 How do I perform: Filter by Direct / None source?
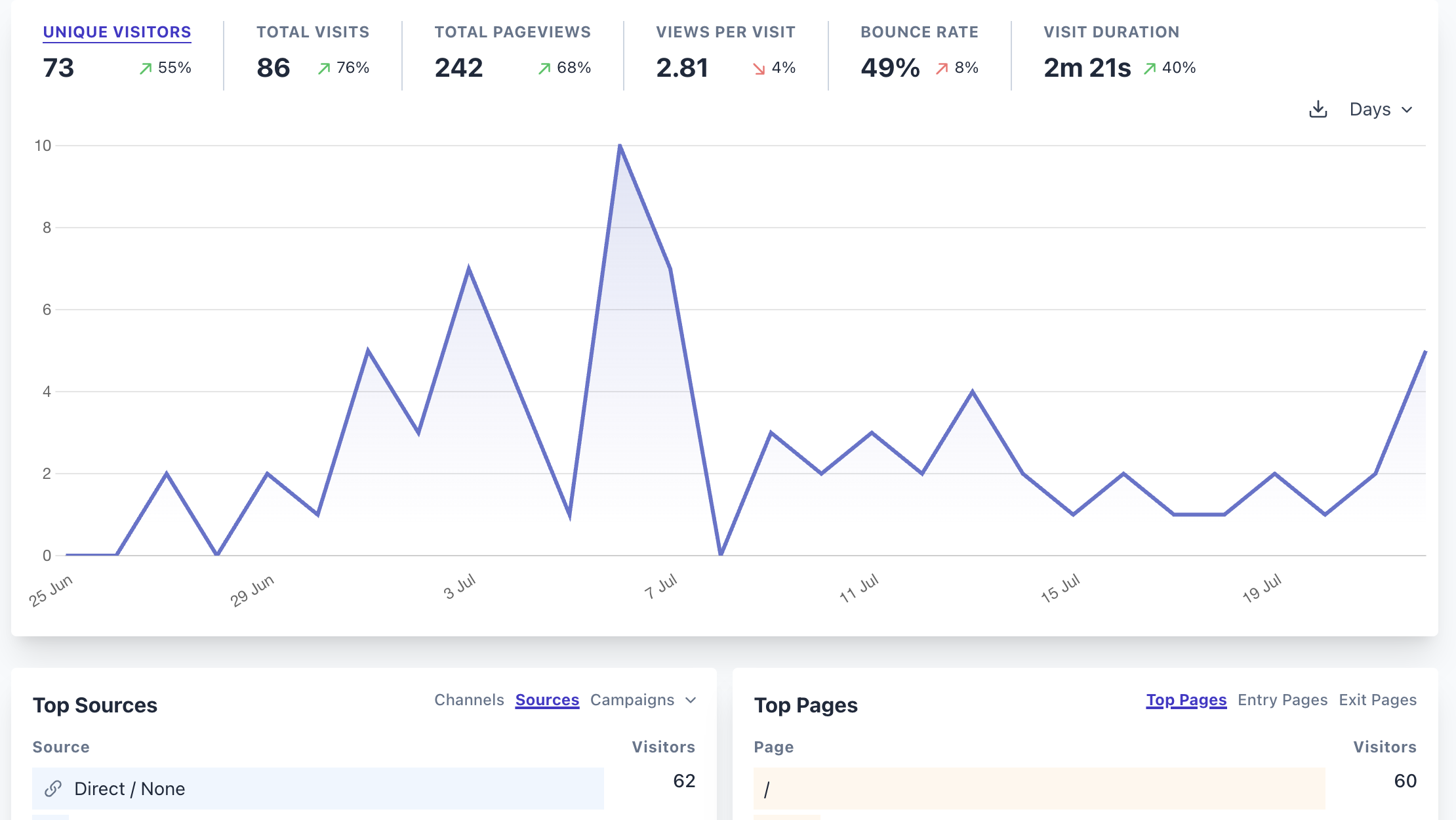[x=129, y=789]
